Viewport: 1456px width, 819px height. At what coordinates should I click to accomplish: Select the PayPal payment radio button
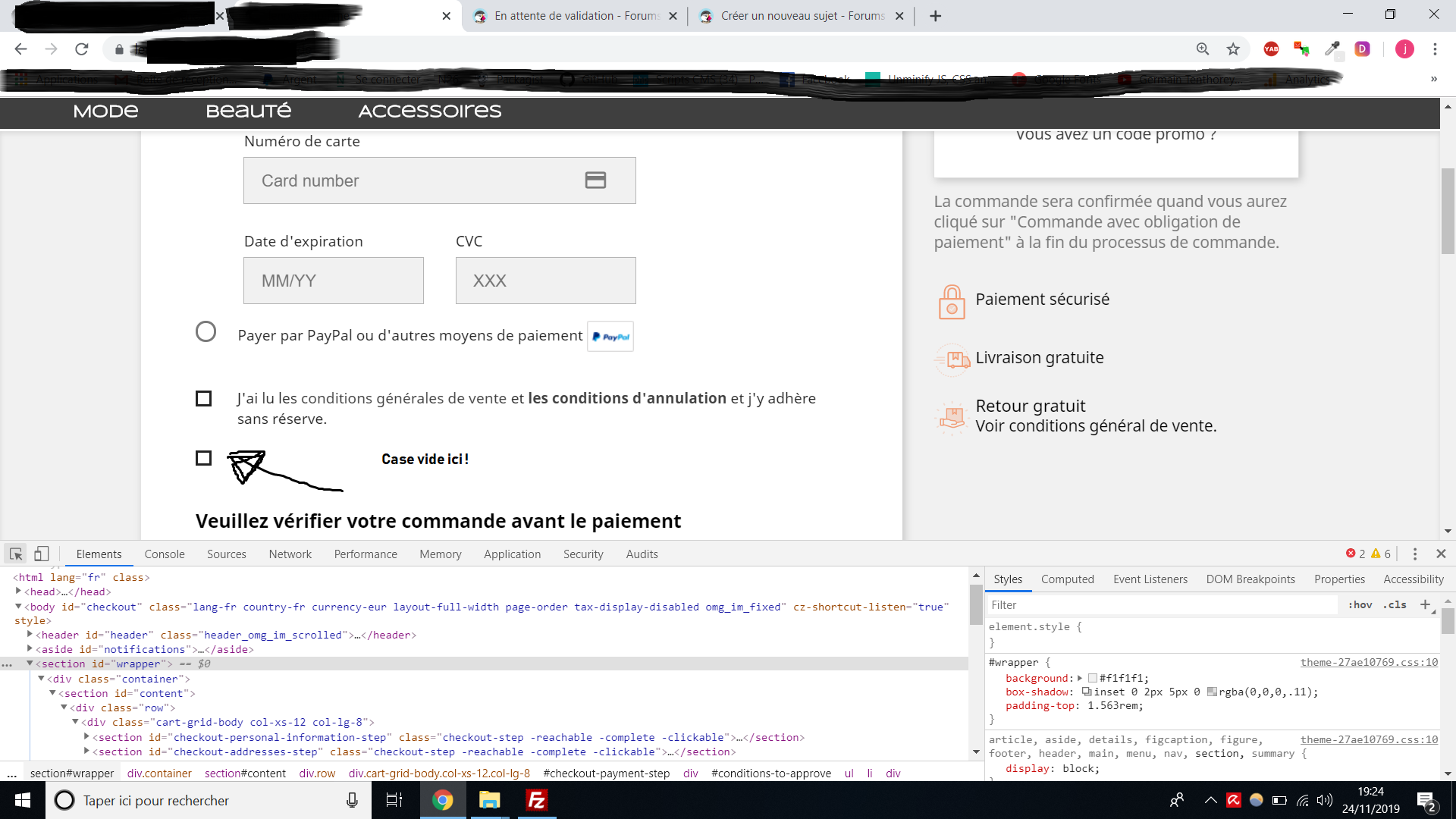[206, 332]
